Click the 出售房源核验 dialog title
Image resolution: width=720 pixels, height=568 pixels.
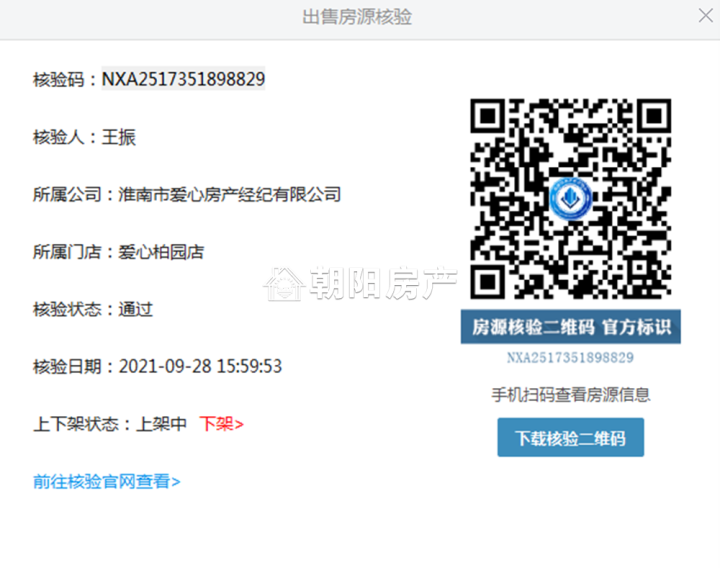(357, 17)
